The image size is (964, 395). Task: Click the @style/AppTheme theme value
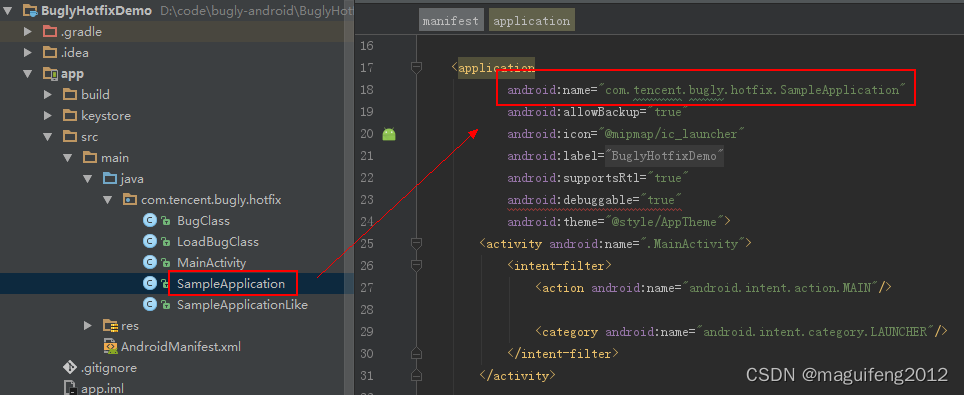[664, 222]
